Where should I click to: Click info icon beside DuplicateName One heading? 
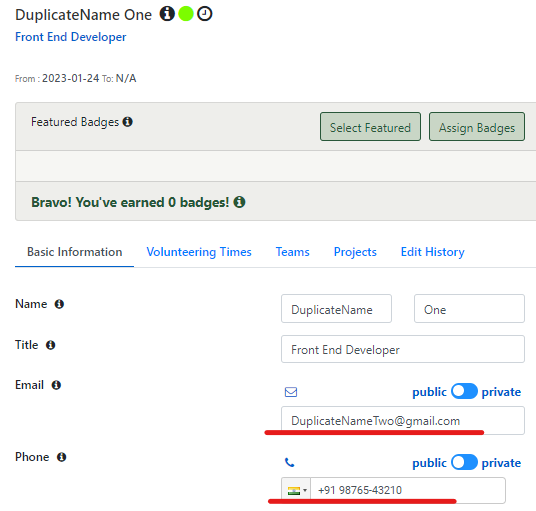[167, 14]
